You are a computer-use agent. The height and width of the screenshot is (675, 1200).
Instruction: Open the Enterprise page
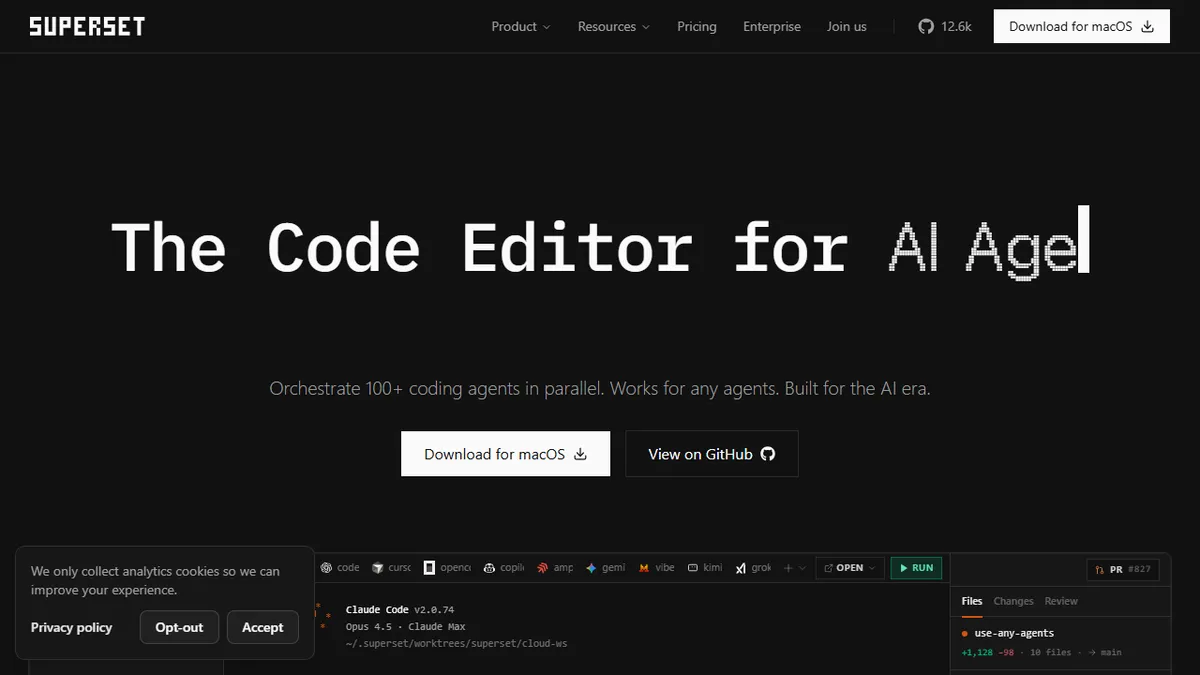[772, 27]
